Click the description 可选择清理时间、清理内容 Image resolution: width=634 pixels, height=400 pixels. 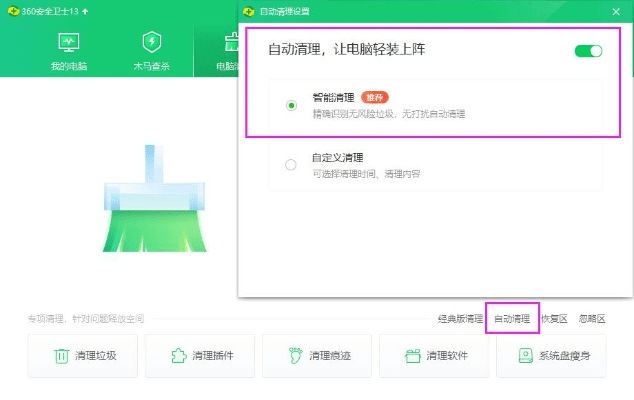coord(366,174)
